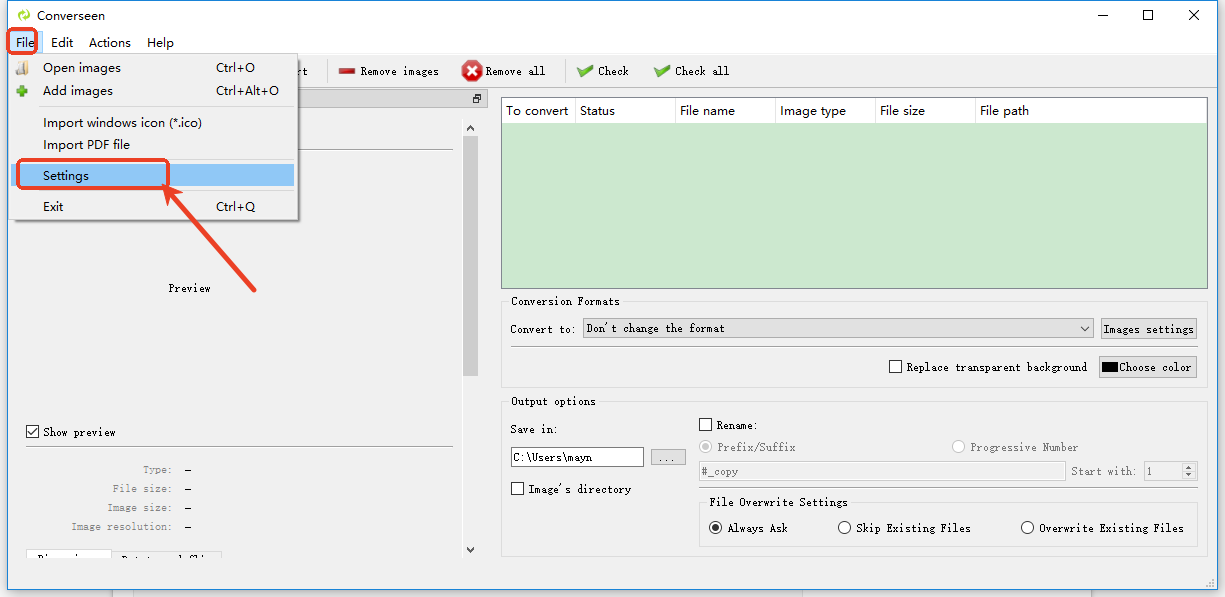Open the Actions menu

pyautogui.click(x=109, y=43)
